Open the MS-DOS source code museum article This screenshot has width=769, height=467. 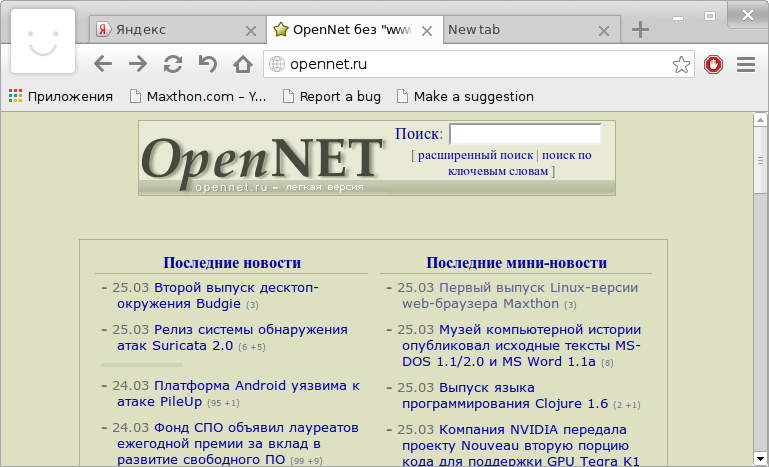521,345
